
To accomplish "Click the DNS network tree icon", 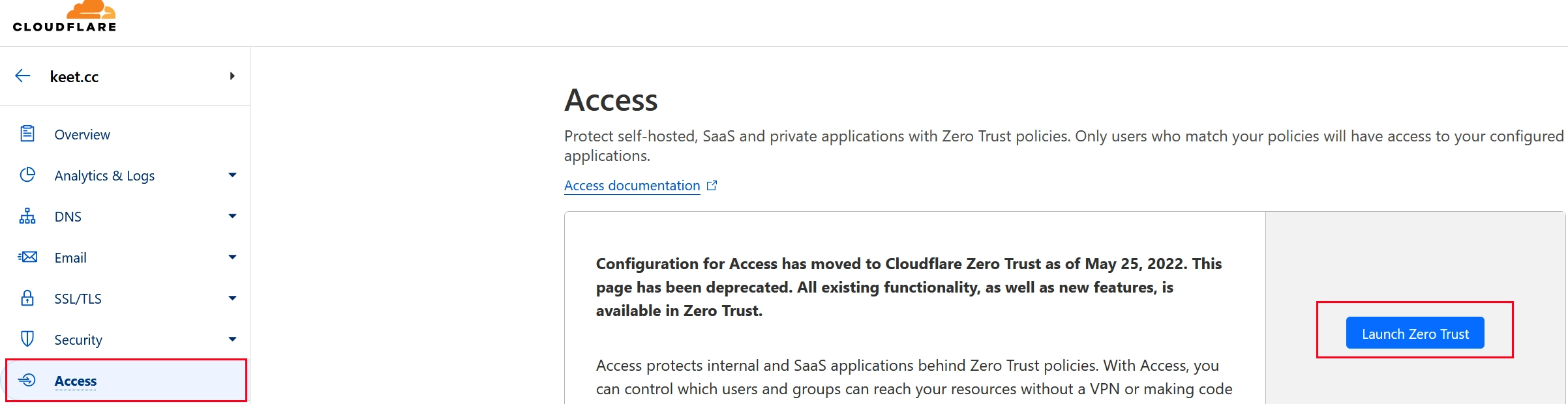I will pyautogui.click(x=27, y=216).
